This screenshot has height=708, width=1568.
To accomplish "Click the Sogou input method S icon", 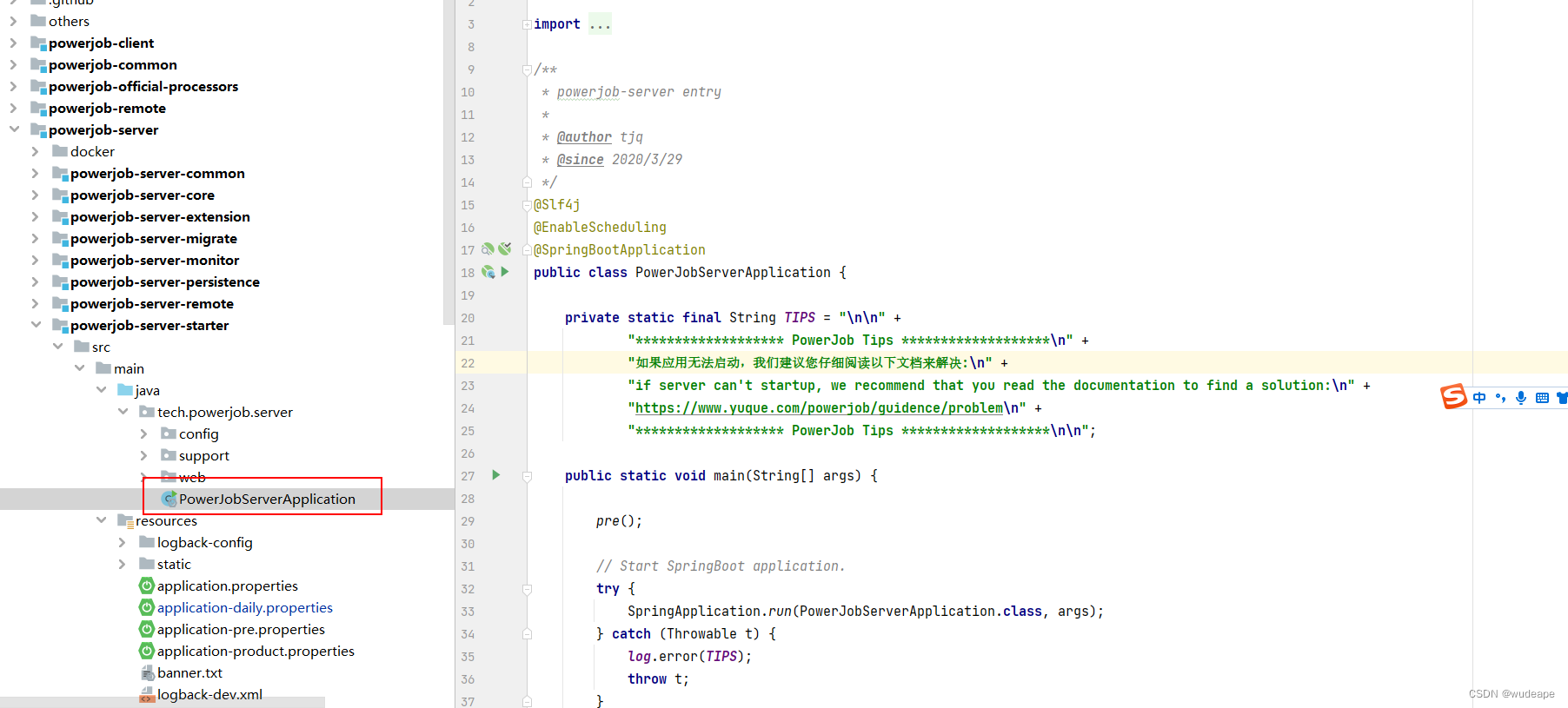I will (x=1453, y=397).
